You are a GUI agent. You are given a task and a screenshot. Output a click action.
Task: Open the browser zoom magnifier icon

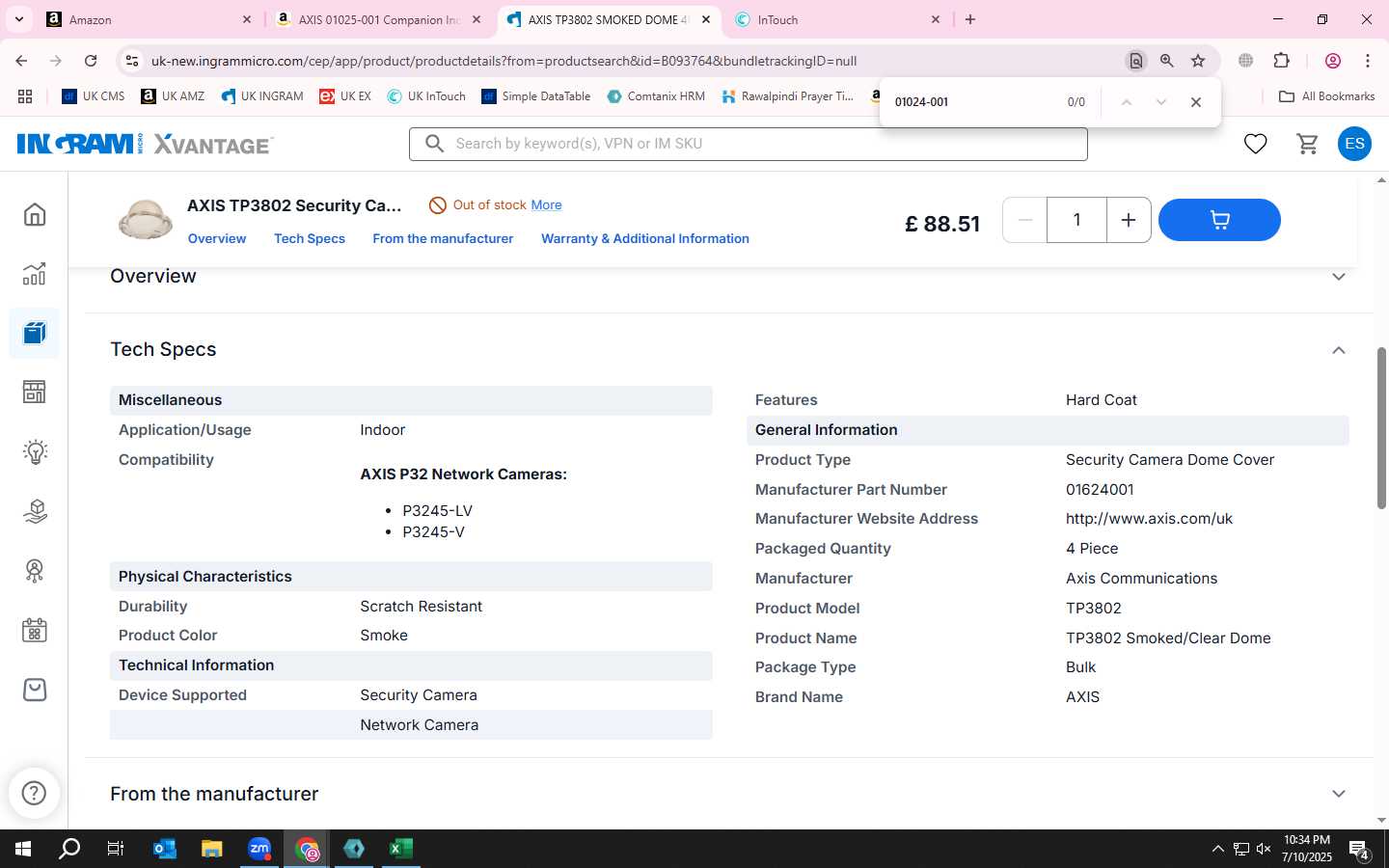coord(1167,61)
